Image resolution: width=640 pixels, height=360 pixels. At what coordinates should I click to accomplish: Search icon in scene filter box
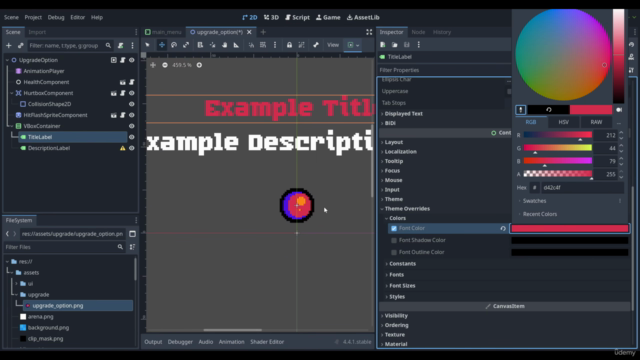[x=108, y=46]
